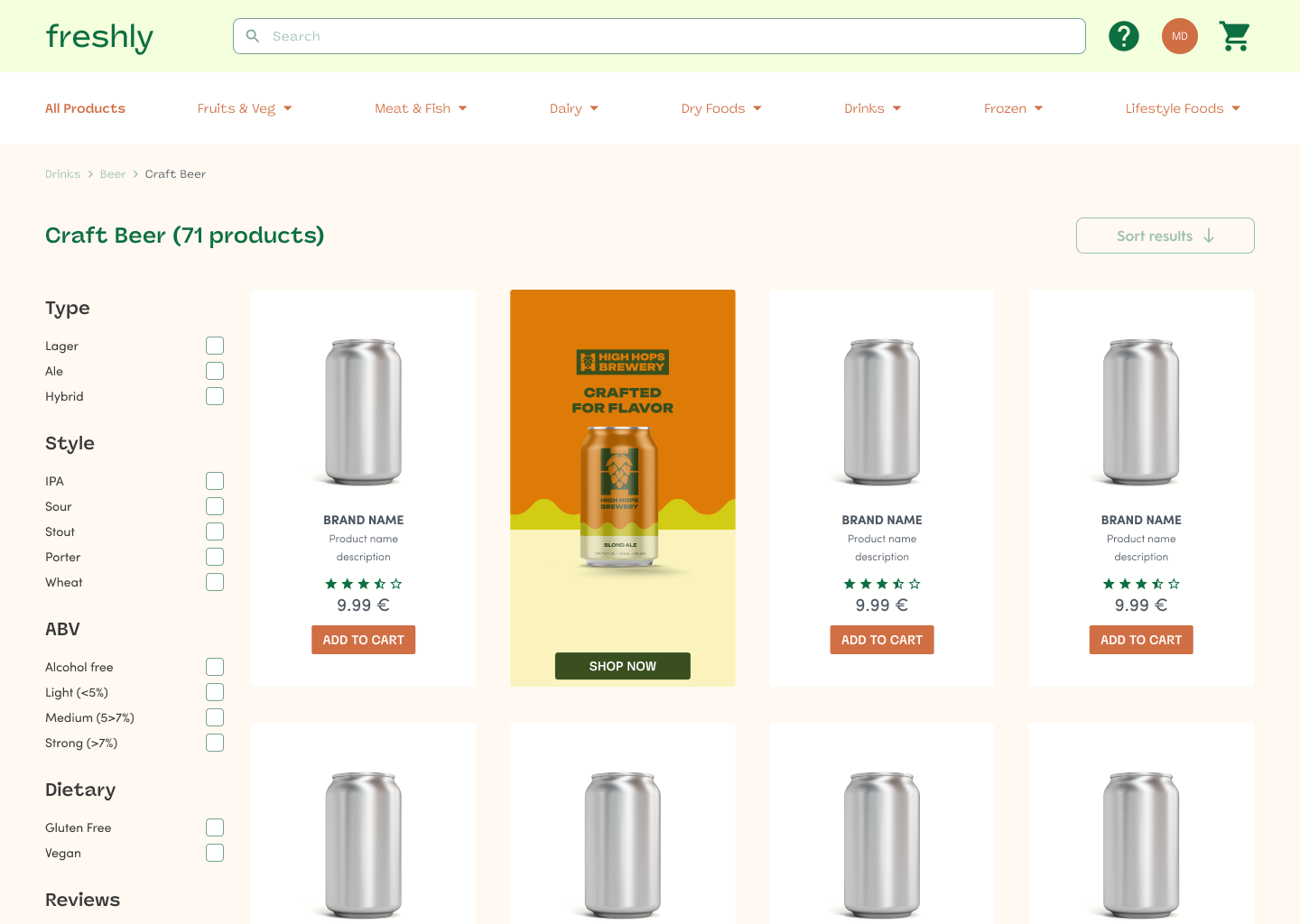Image resolution: width=1300 pixels, height=924 pixels.
Task: Enable the IPA style checkbox
Action: click(215, 481)
